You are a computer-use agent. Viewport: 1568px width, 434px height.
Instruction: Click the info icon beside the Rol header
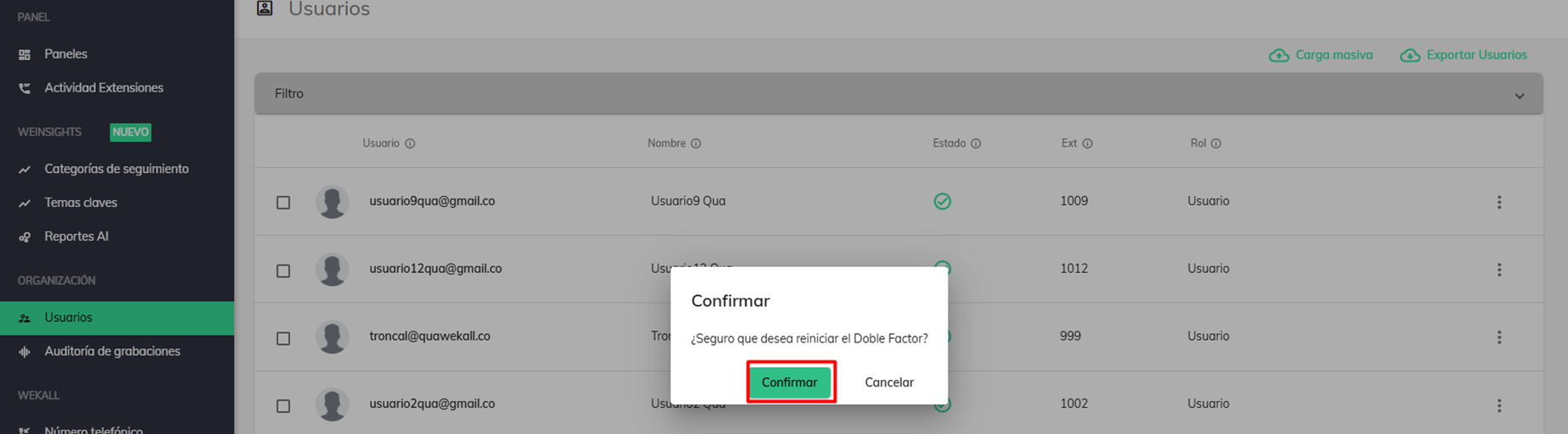coord(1216,143)
